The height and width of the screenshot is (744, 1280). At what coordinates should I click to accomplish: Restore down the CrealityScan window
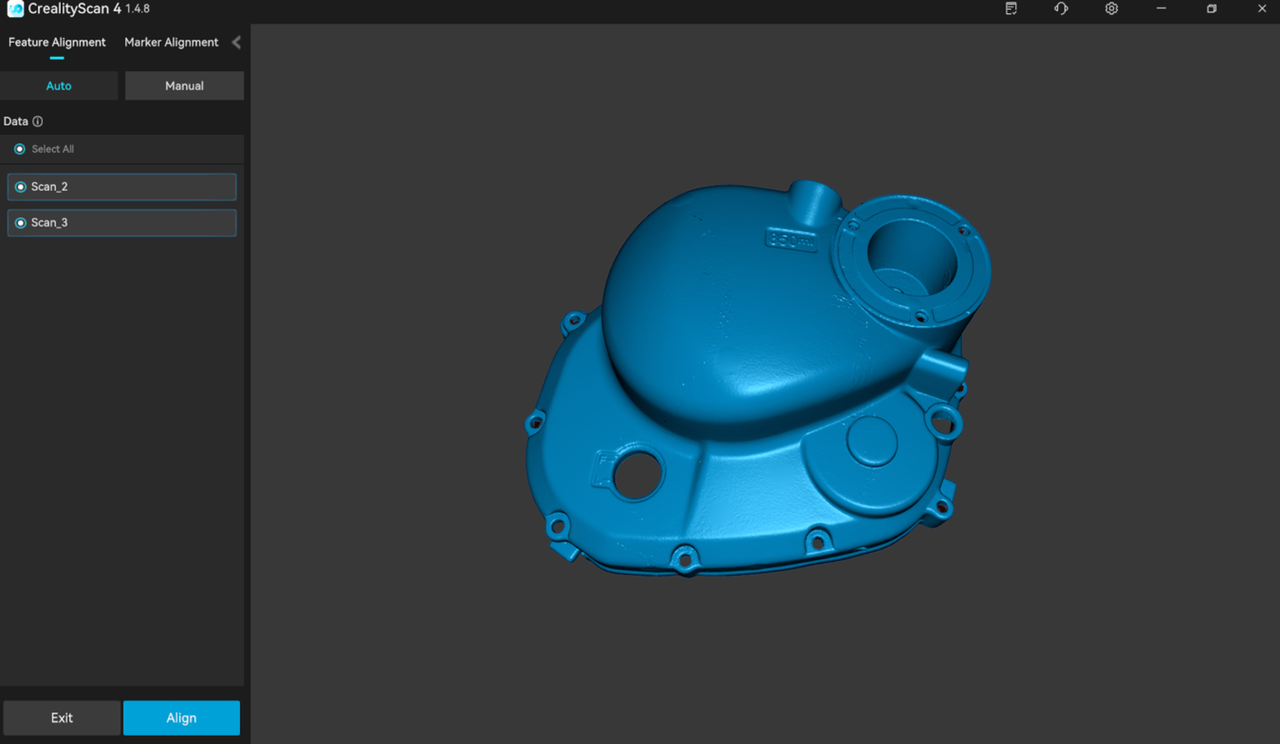1211,9
